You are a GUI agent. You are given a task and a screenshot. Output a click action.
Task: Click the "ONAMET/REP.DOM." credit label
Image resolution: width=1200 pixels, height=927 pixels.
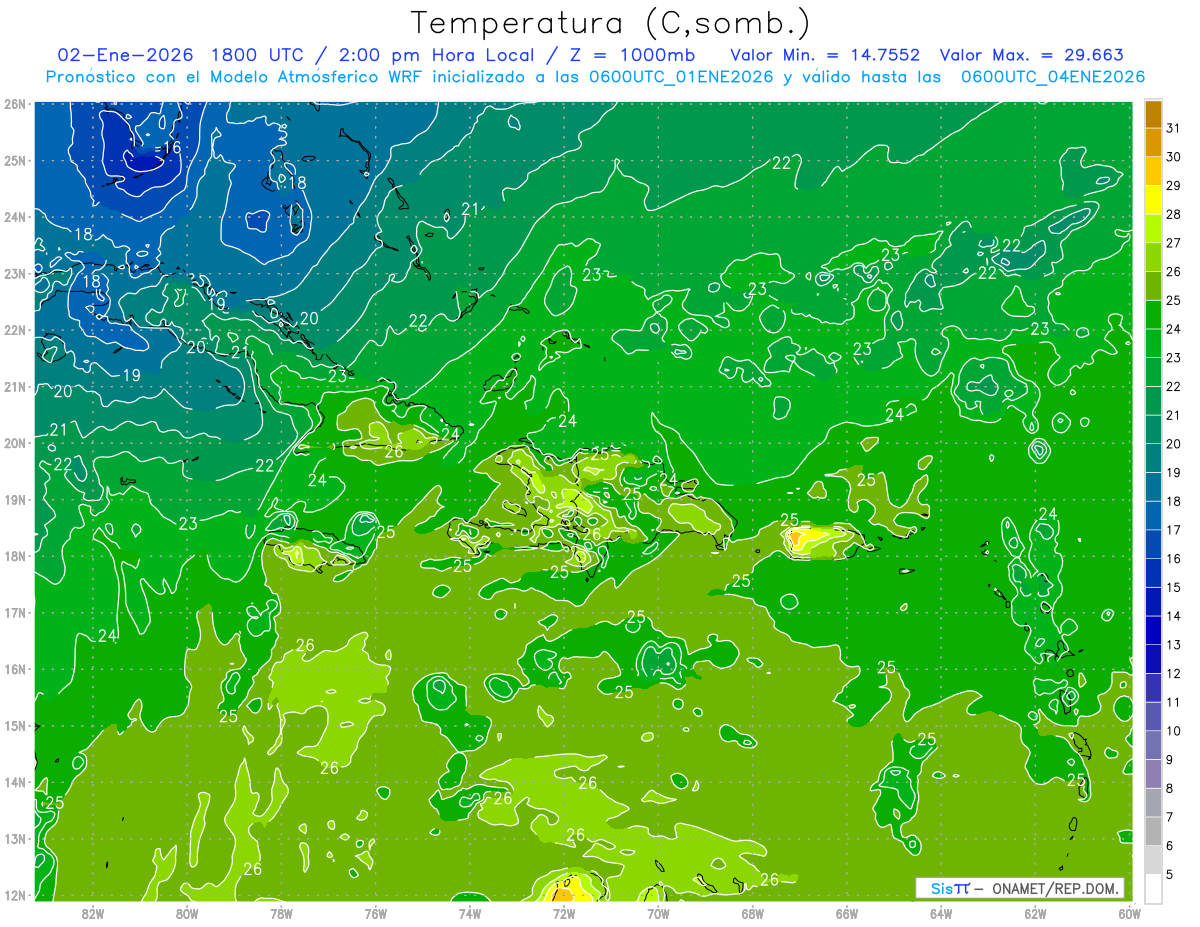(x=1055, y=888)
